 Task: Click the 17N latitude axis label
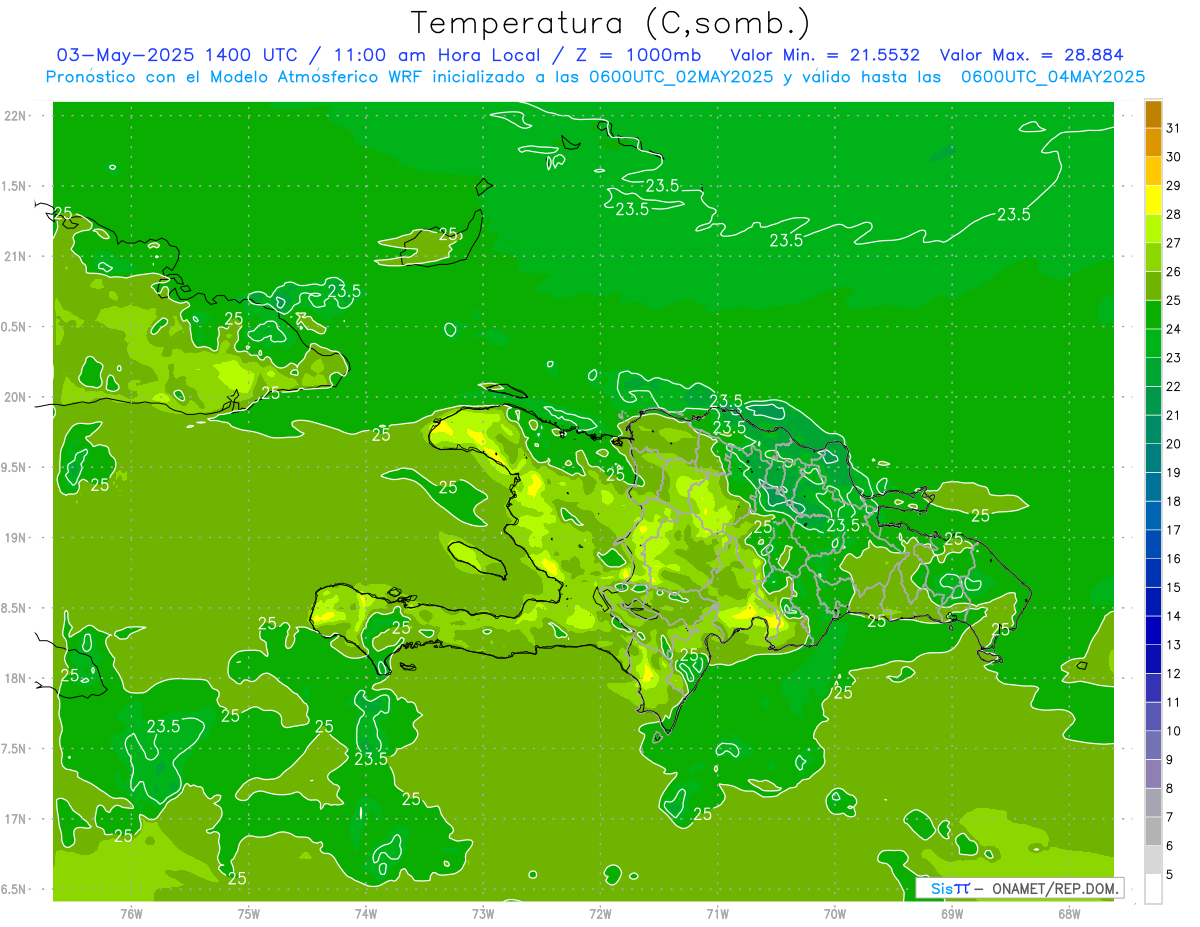pyautogui.click(x=15, y=820)
